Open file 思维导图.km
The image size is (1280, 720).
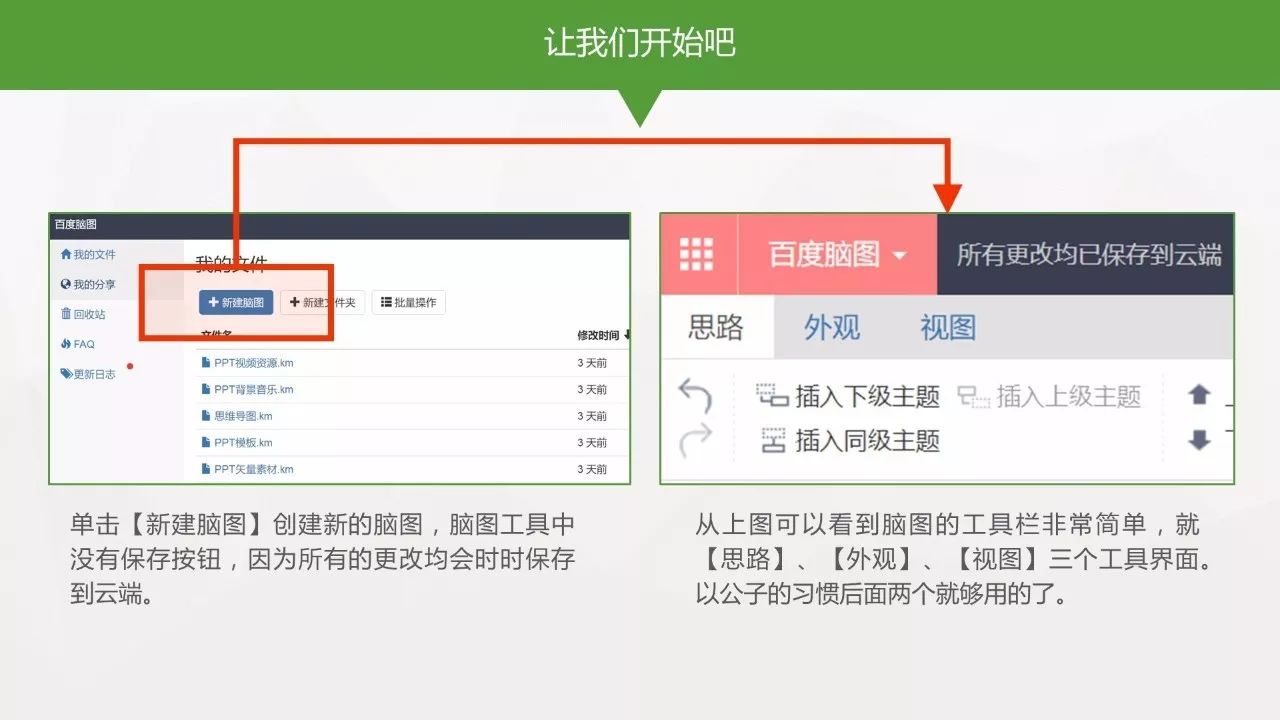tap(243, 416)
